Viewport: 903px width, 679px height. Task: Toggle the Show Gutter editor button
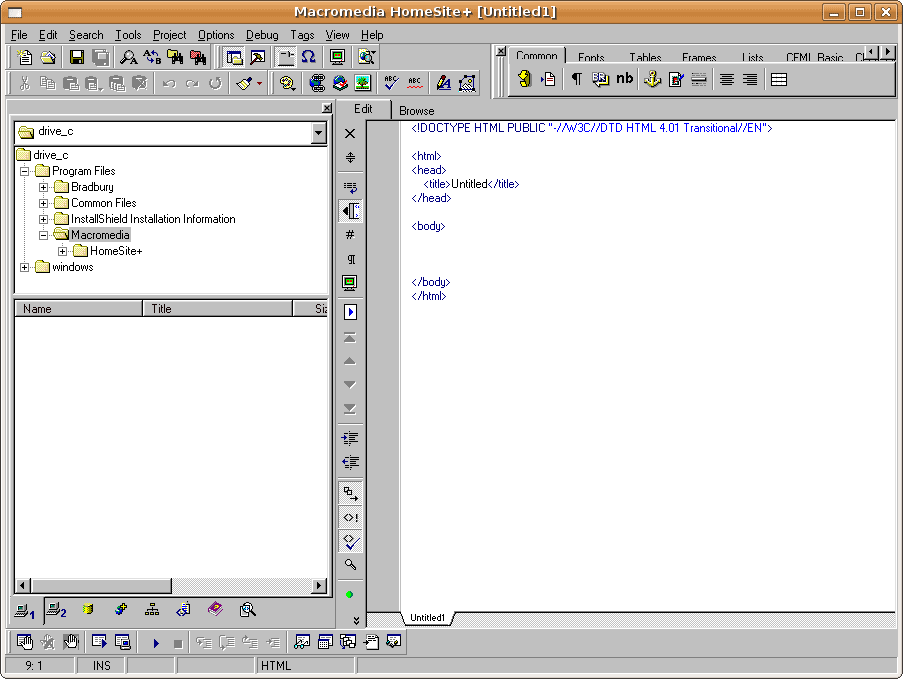pyautogui.click(x=350, y=211)
